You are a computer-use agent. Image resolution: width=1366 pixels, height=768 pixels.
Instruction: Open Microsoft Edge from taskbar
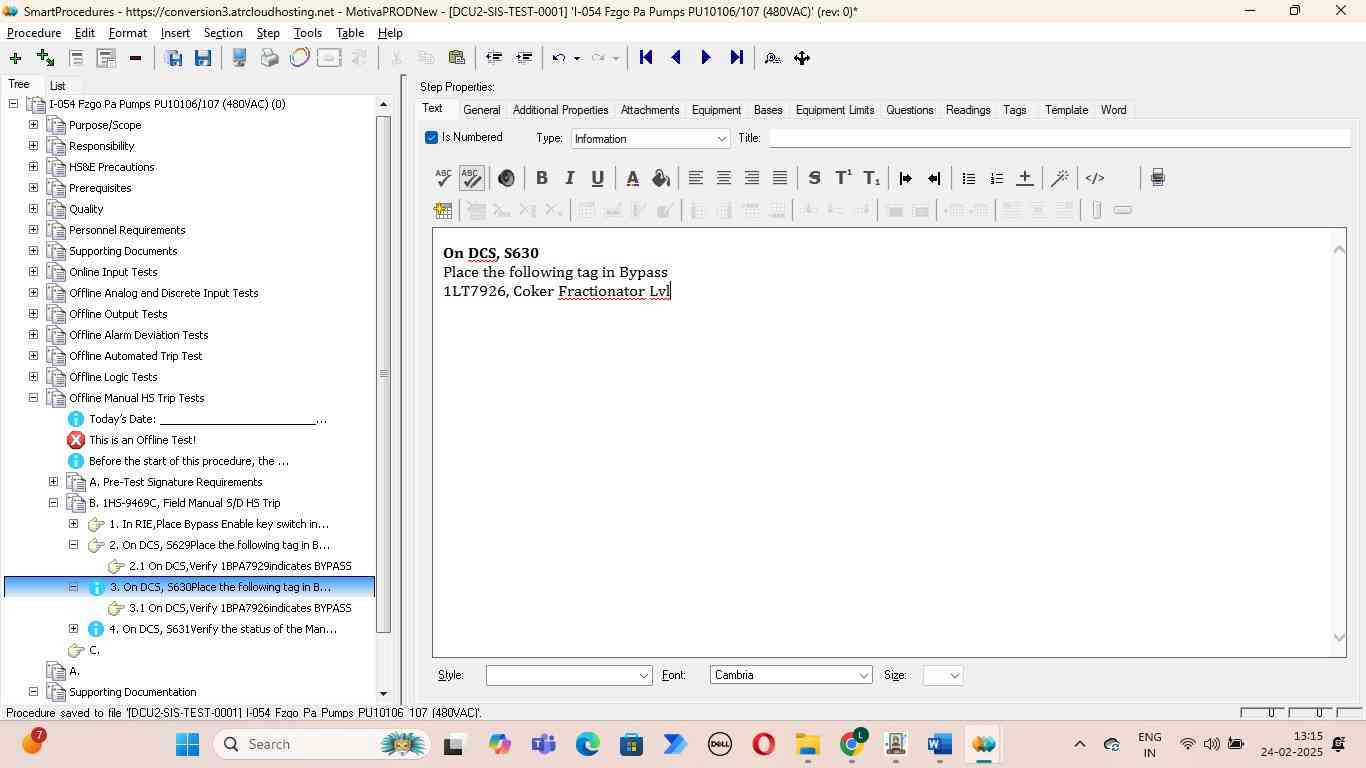click(587, 744)
